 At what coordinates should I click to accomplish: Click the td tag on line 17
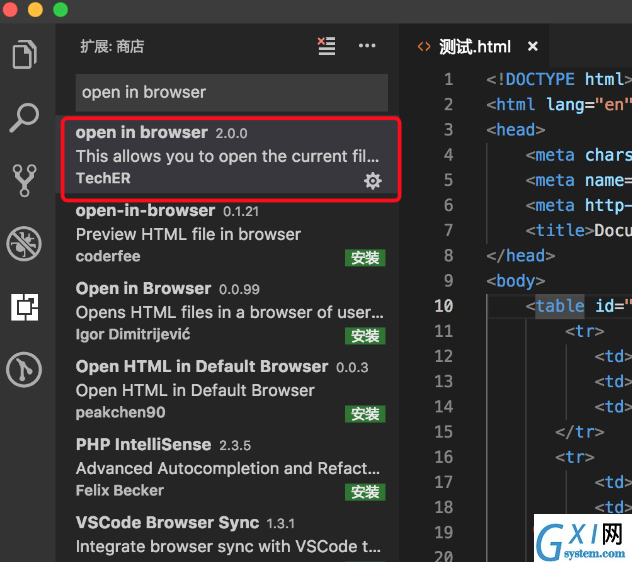pos(613,482)
